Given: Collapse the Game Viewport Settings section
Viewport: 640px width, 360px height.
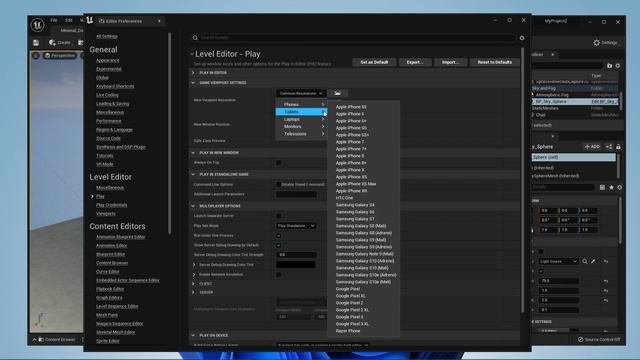Looking at the screenshot, I should point(193,83).
